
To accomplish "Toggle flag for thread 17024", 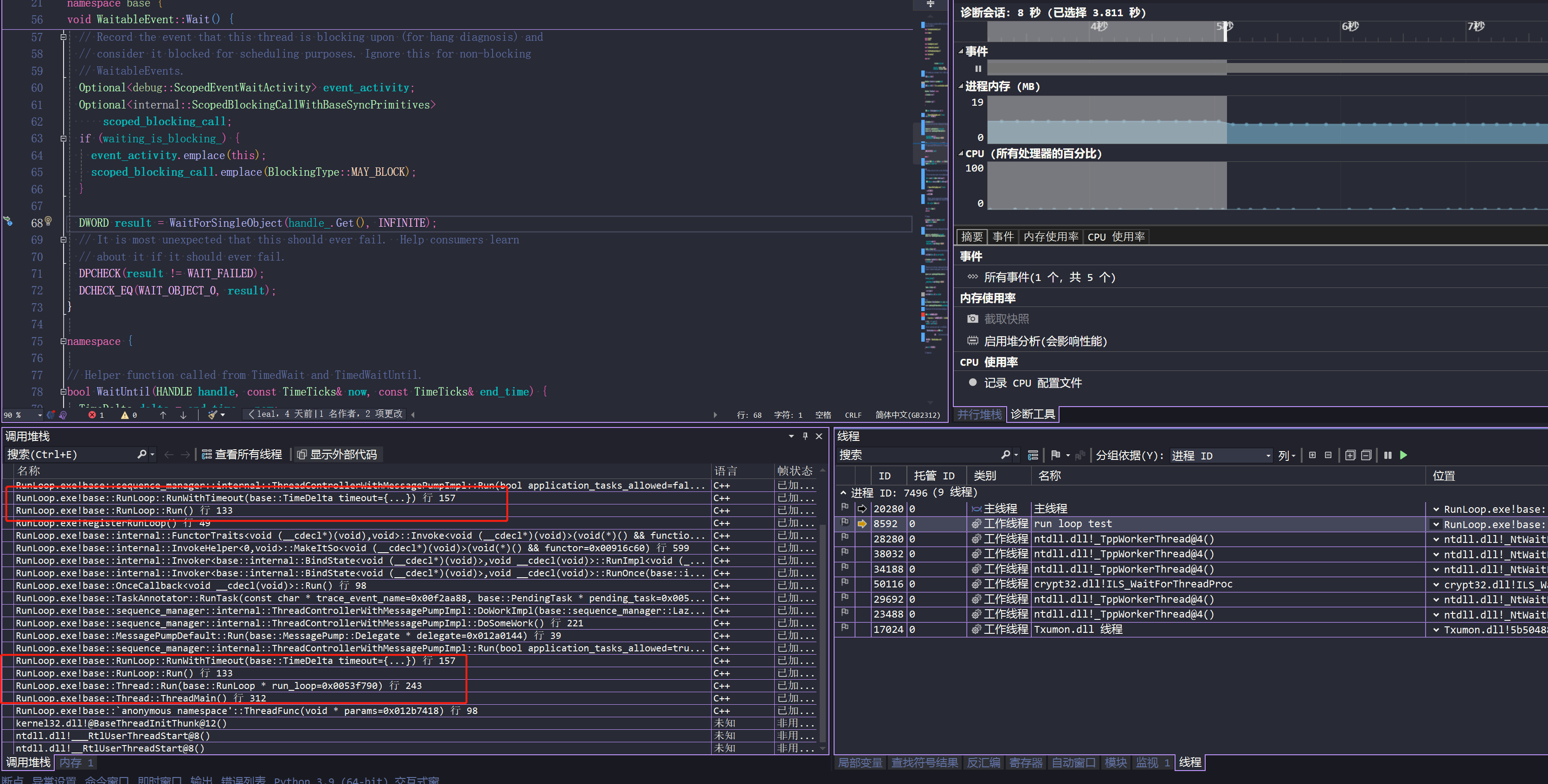I will (845, 628).
